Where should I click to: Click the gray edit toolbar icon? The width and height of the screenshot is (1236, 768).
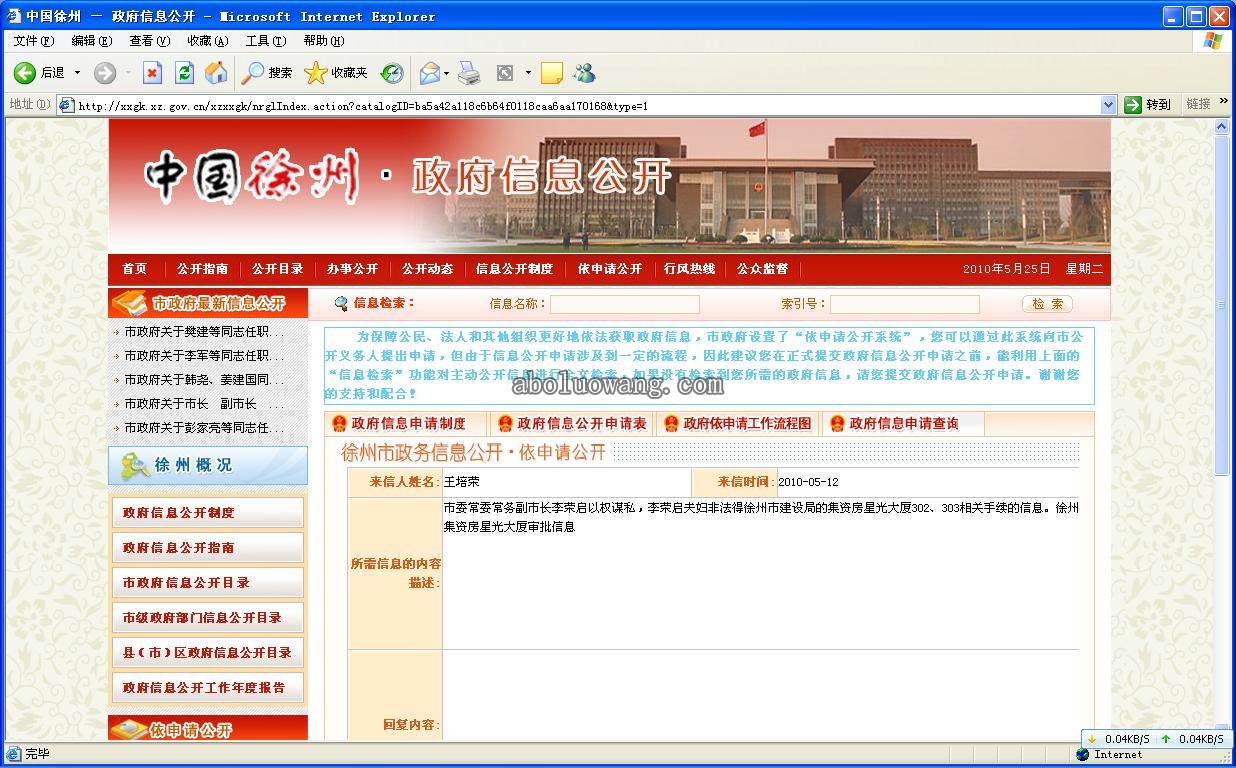point(505,73)
